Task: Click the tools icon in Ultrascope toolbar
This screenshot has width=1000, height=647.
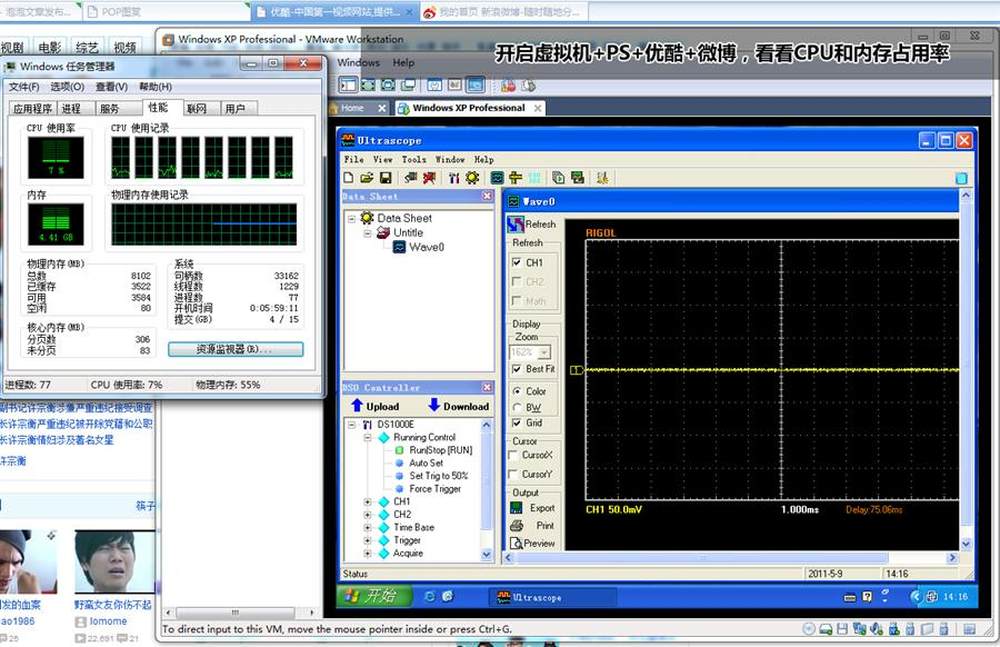Action: pos(454,178)
